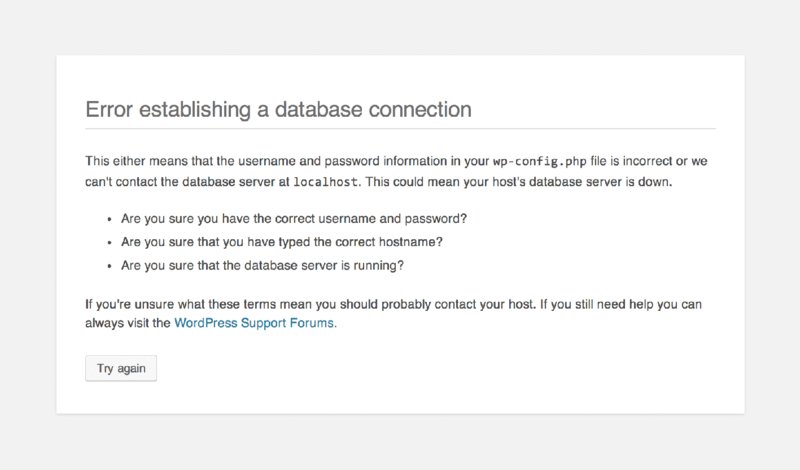Open the WordPress Support Forums link

256,323
